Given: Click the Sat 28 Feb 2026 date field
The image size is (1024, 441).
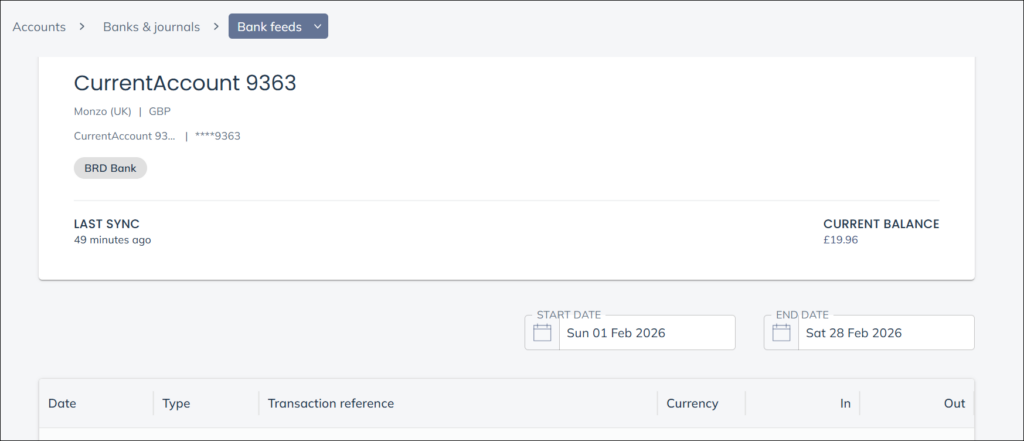Looking at the screenshot, I should pos(853,333).
